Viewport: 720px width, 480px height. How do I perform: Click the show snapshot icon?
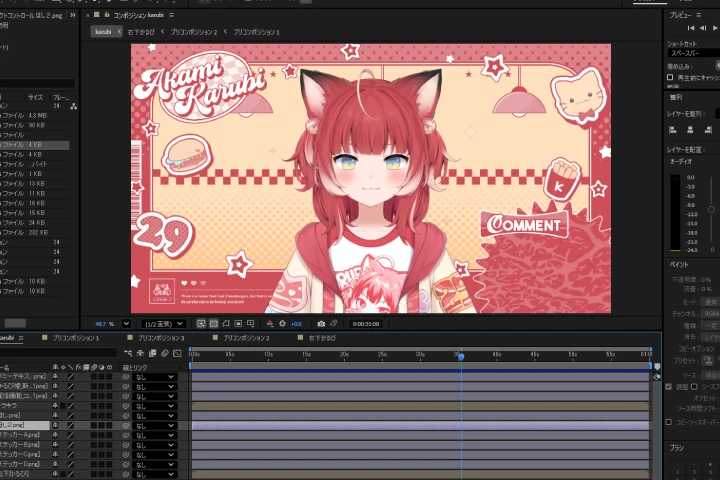click(334, 324)
